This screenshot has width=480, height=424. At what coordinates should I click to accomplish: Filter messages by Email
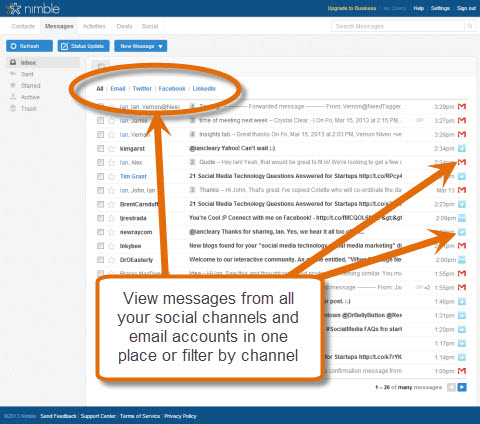[118, 88]
